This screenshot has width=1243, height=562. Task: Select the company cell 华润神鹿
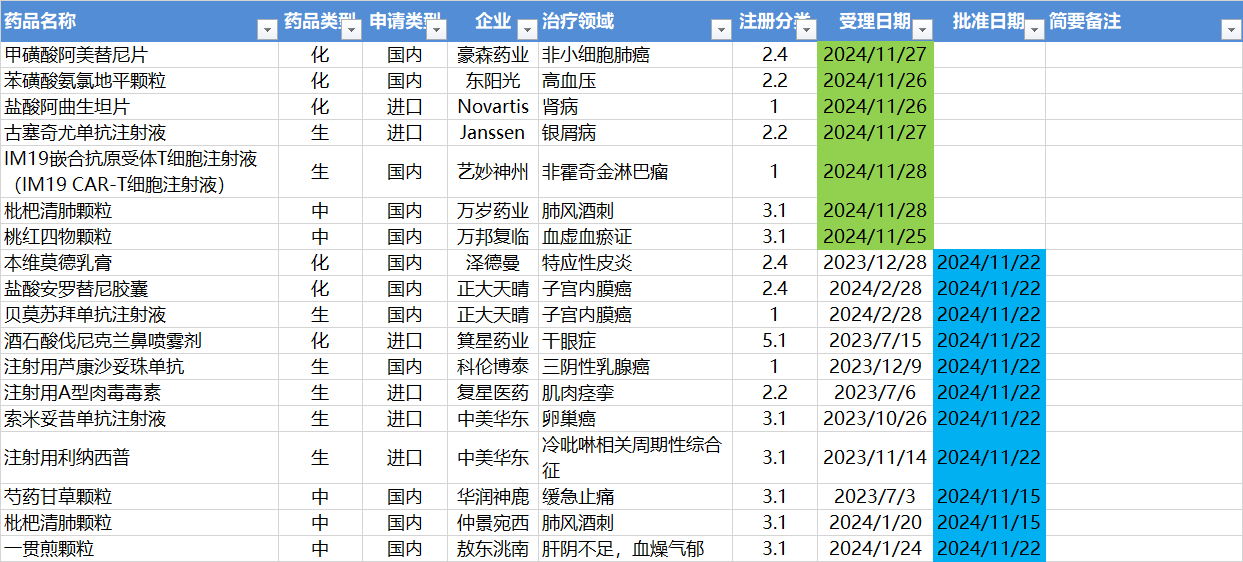[x=493, y=497]
